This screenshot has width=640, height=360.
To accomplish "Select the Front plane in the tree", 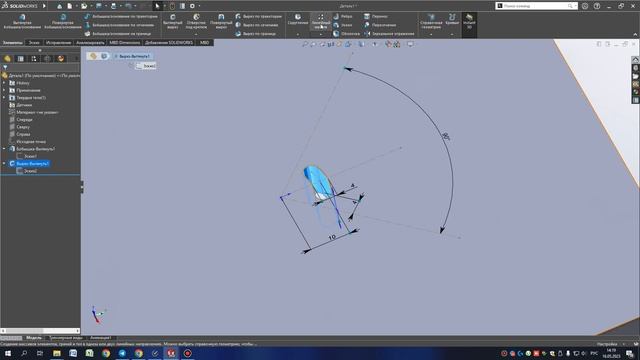I will tap(24, 120).
